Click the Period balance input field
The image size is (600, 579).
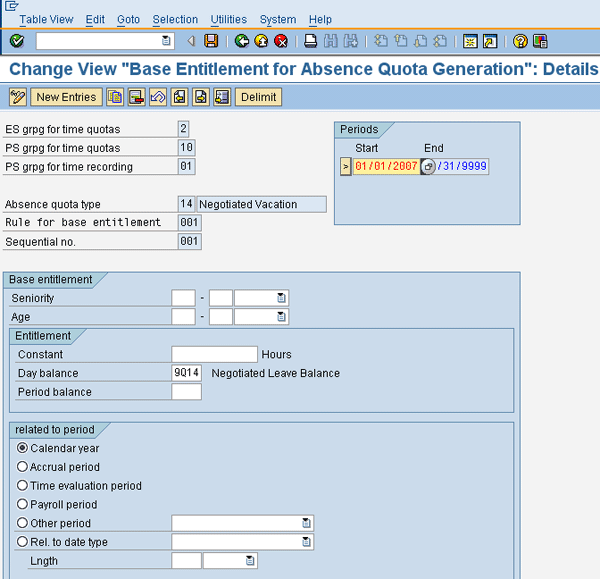coord(186,392)
